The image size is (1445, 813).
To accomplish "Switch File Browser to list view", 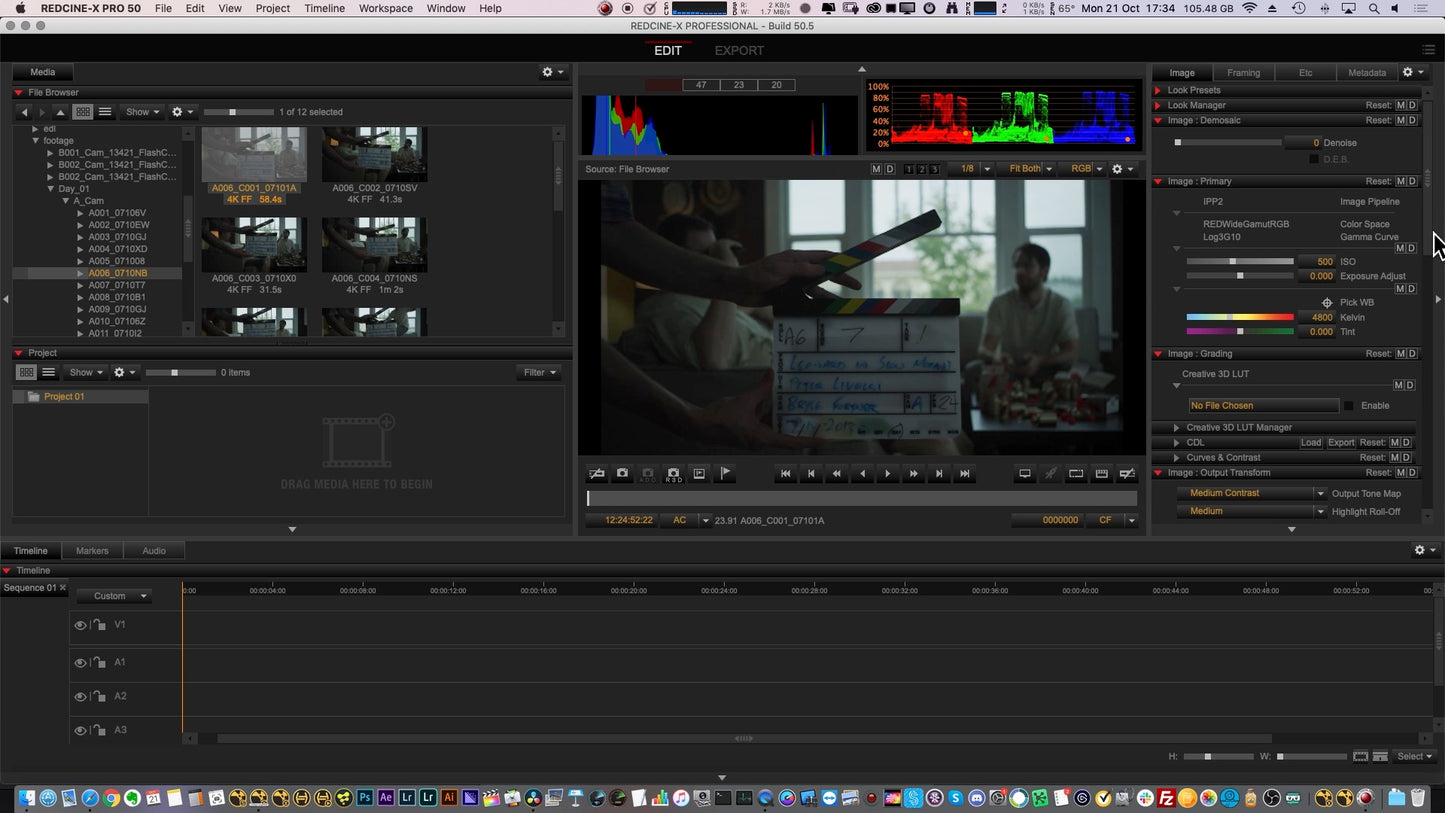I will point(105,112).
